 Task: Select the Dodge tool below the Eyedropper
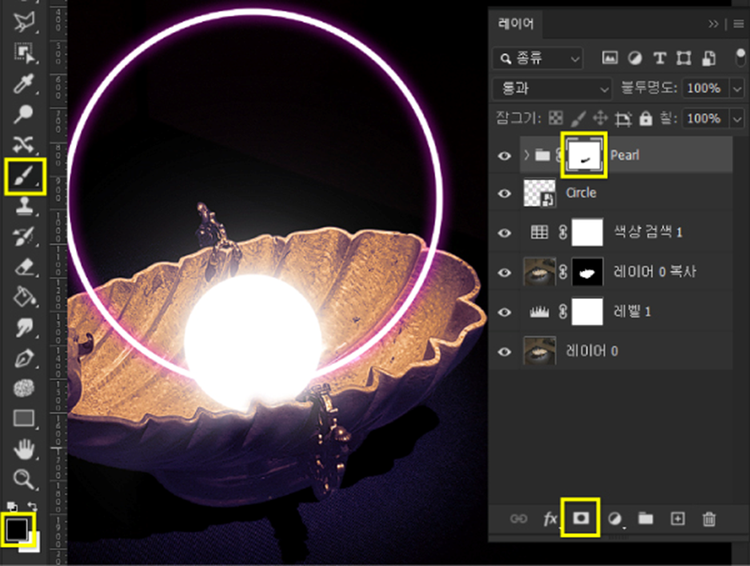tap(23, 114)
